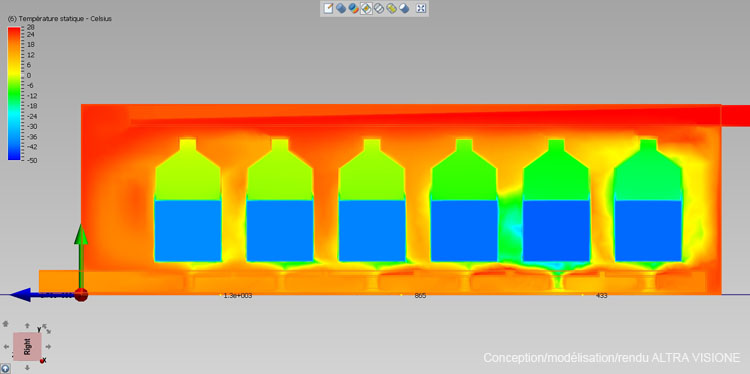Click the 1.3e+003 ruler label

[x=238, y=296]
